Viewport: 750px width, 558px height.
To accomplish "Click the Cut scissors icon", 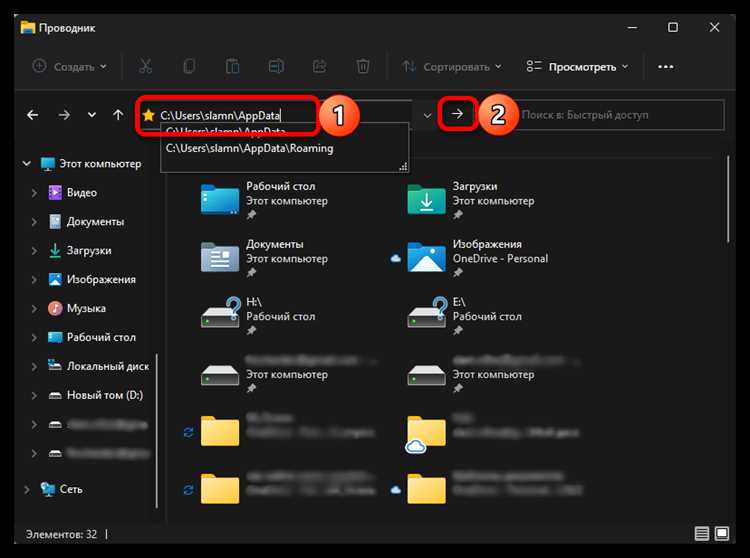I will coord(145,66).
